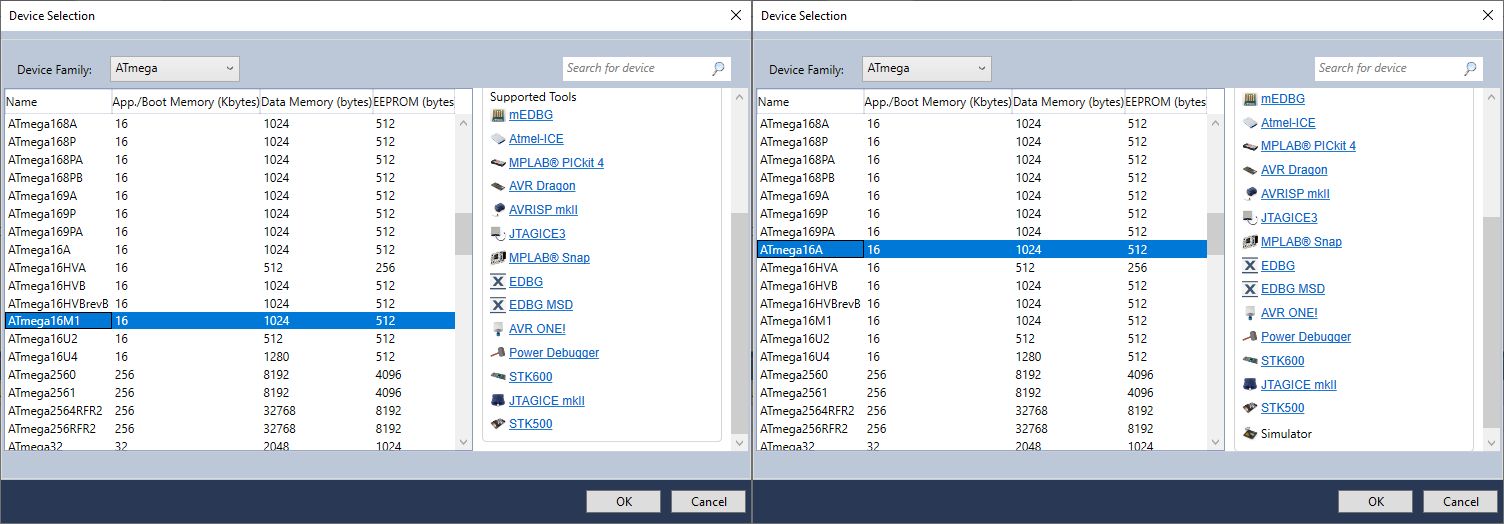Focus Search for device field, left window

(x=637, y=68)
